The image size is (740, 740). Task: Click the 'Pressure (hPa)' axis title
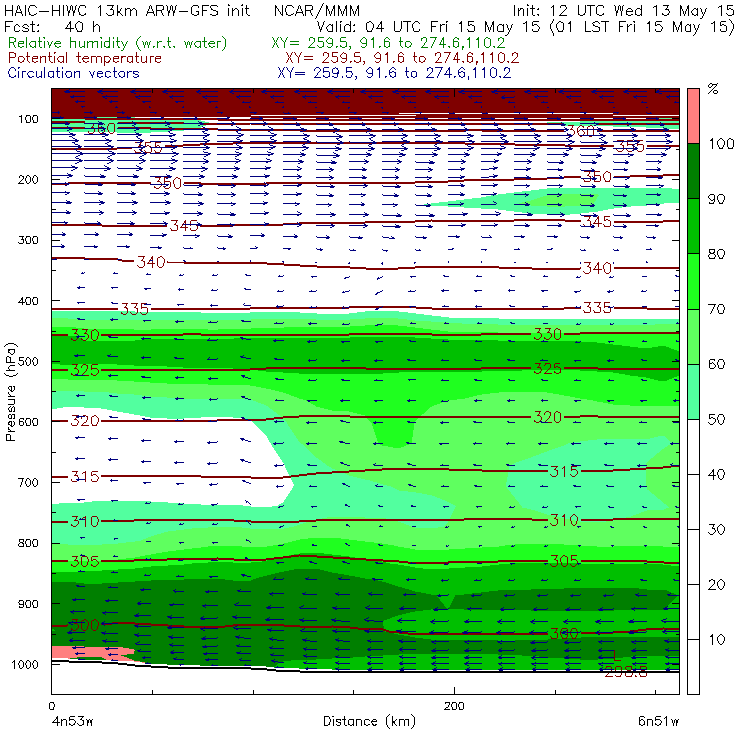(x=11, y=392)
